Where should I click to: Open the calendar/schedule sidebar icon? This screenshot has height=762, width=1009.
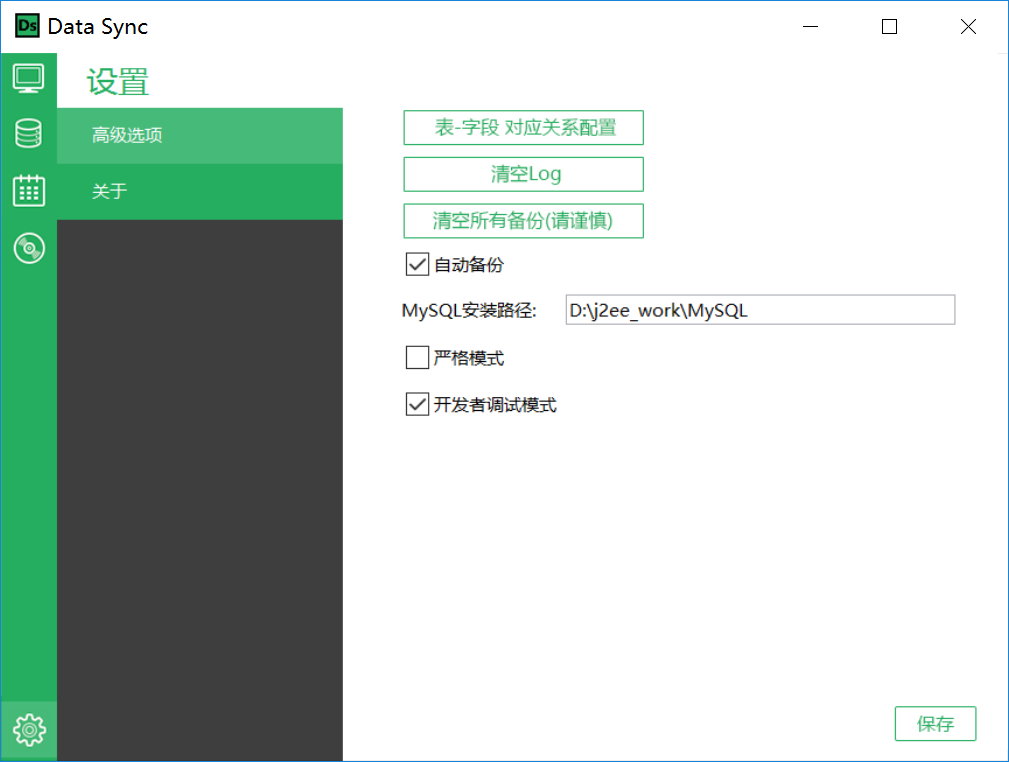29,190
